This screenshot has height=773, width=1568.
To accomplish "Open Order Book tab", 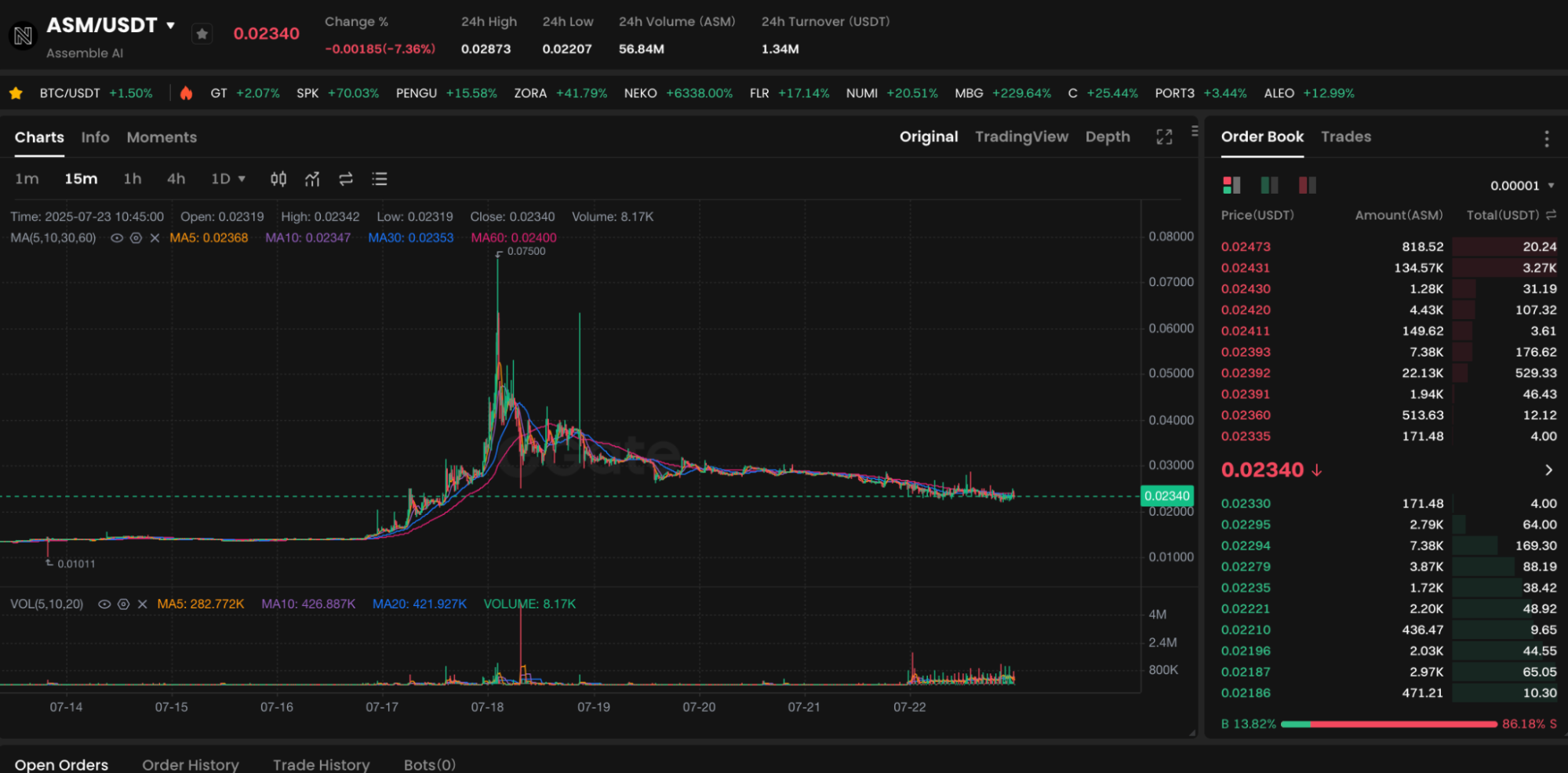I will (x=1262, y=137).
